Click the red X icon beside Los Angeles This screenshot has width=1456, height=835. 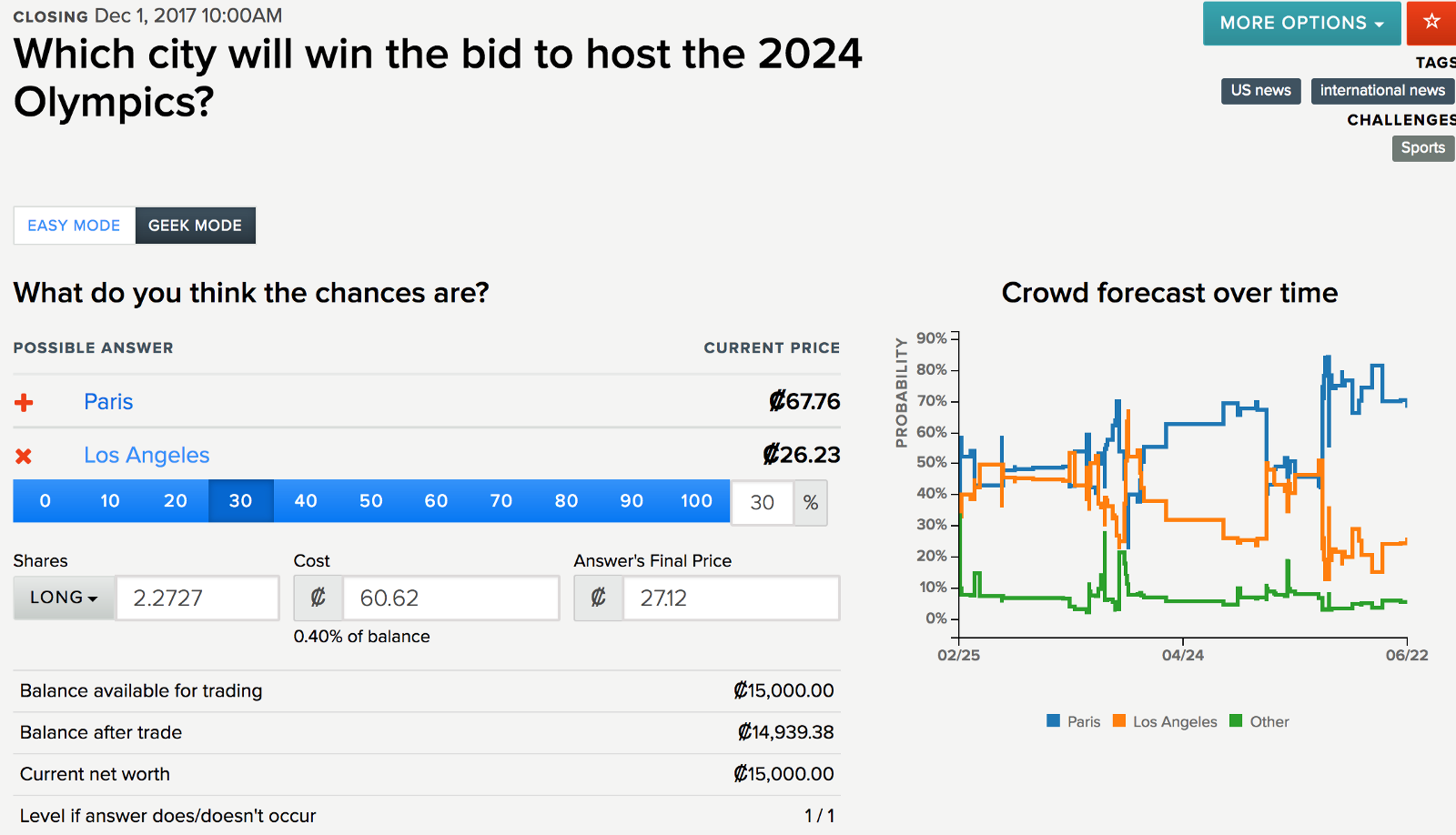(25, 456)
